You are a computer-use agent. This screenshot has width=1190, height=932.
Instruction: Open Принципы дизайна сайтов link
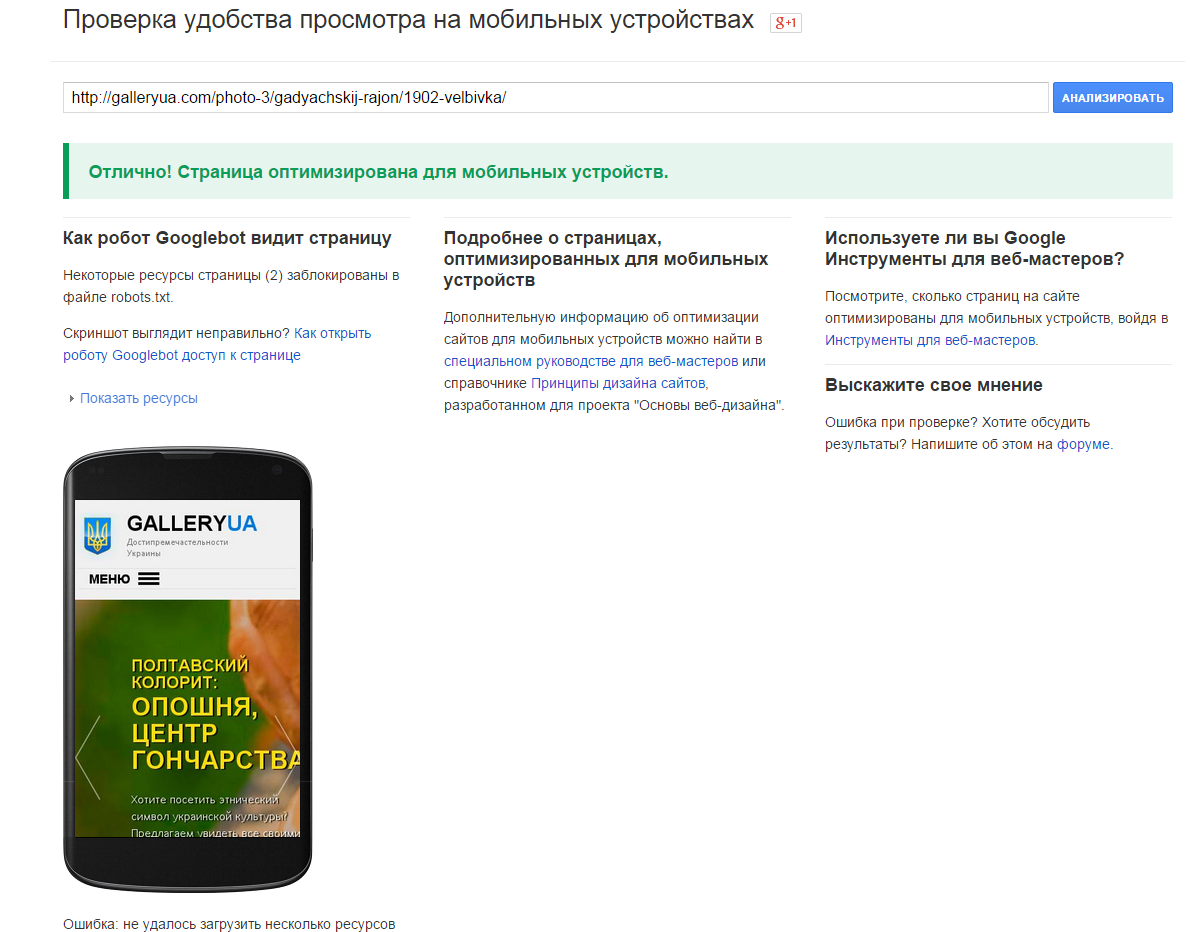619,383
